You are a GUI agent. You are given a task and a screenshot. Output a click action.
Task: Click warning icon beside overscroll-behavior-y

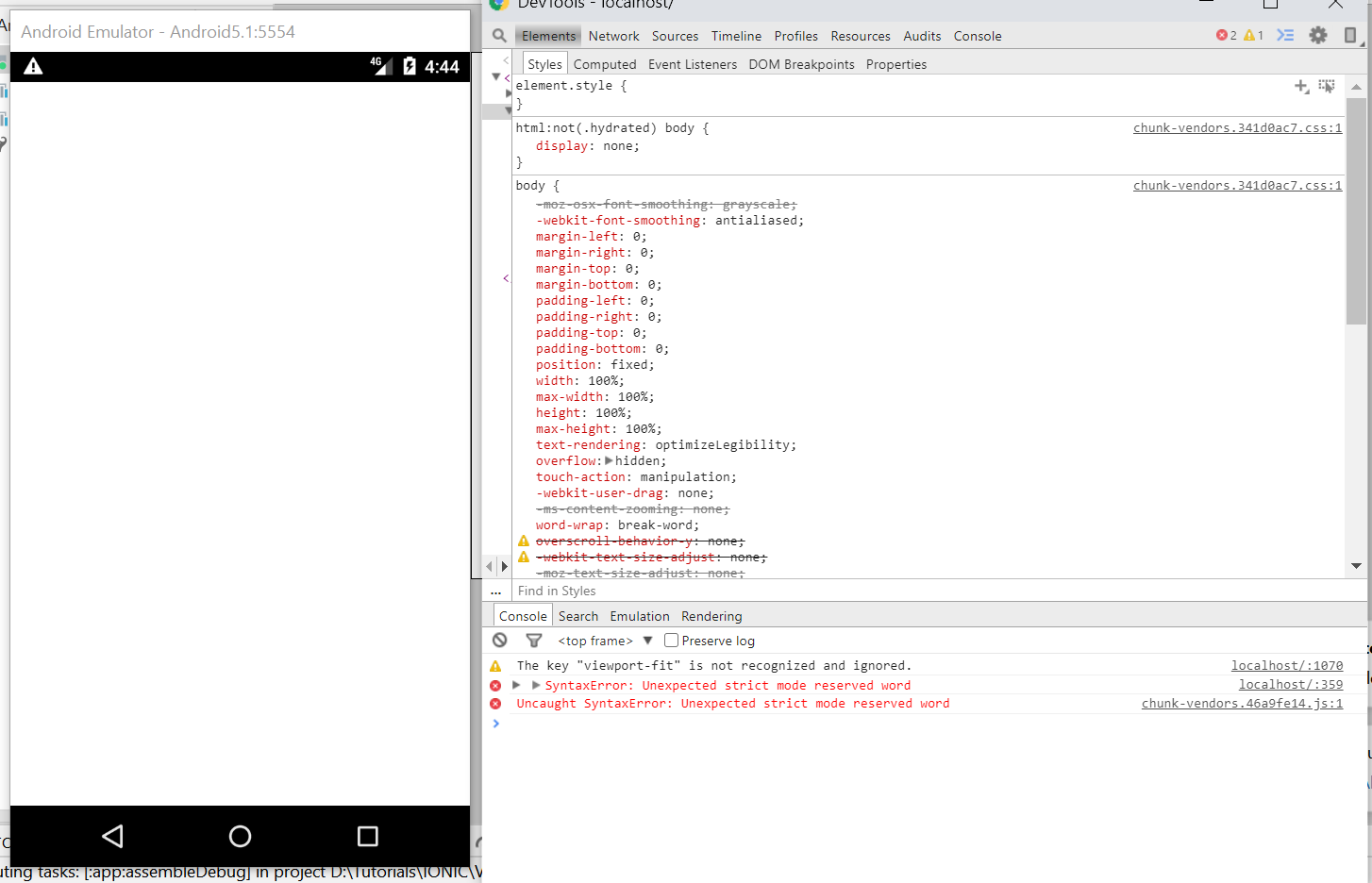point(524,541)
